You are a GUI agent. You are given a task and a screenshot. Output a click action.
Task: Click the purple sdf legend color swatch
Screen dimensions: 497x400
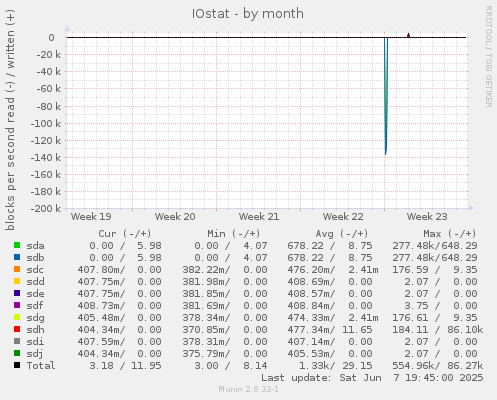(x=17, y=305)
